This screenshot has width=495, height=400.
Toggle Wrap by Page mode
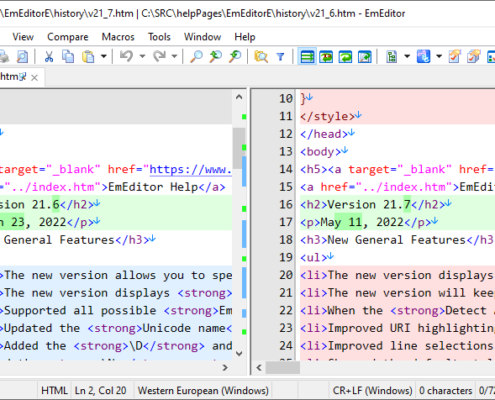(x=365, y=56)
